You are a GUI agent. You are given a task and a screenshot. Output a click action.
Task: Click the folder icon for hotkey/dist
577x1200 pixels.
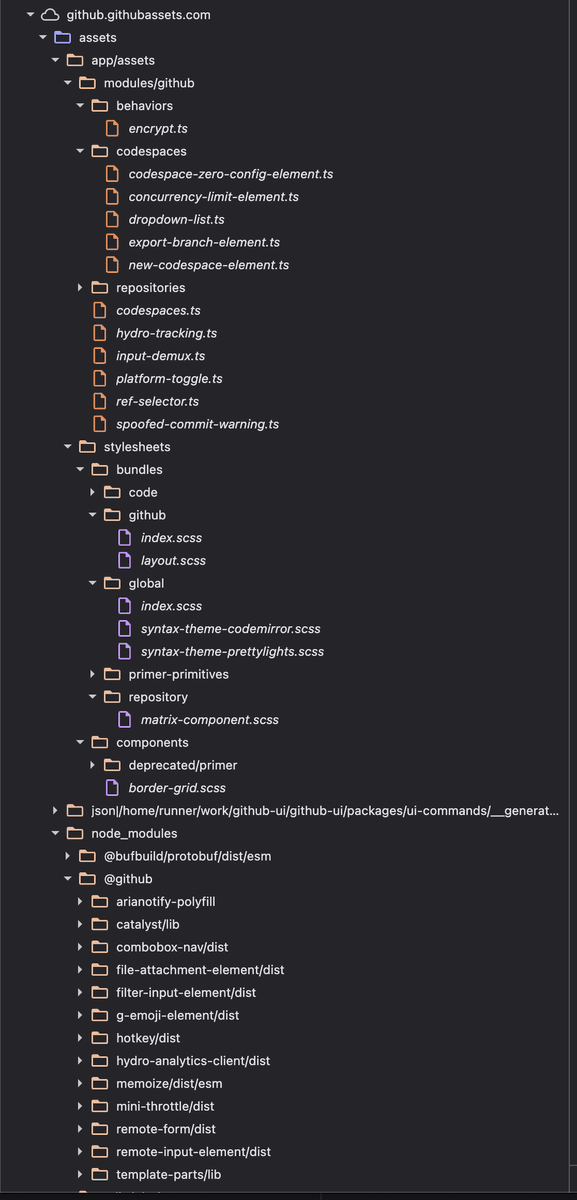coord(99,1038)
